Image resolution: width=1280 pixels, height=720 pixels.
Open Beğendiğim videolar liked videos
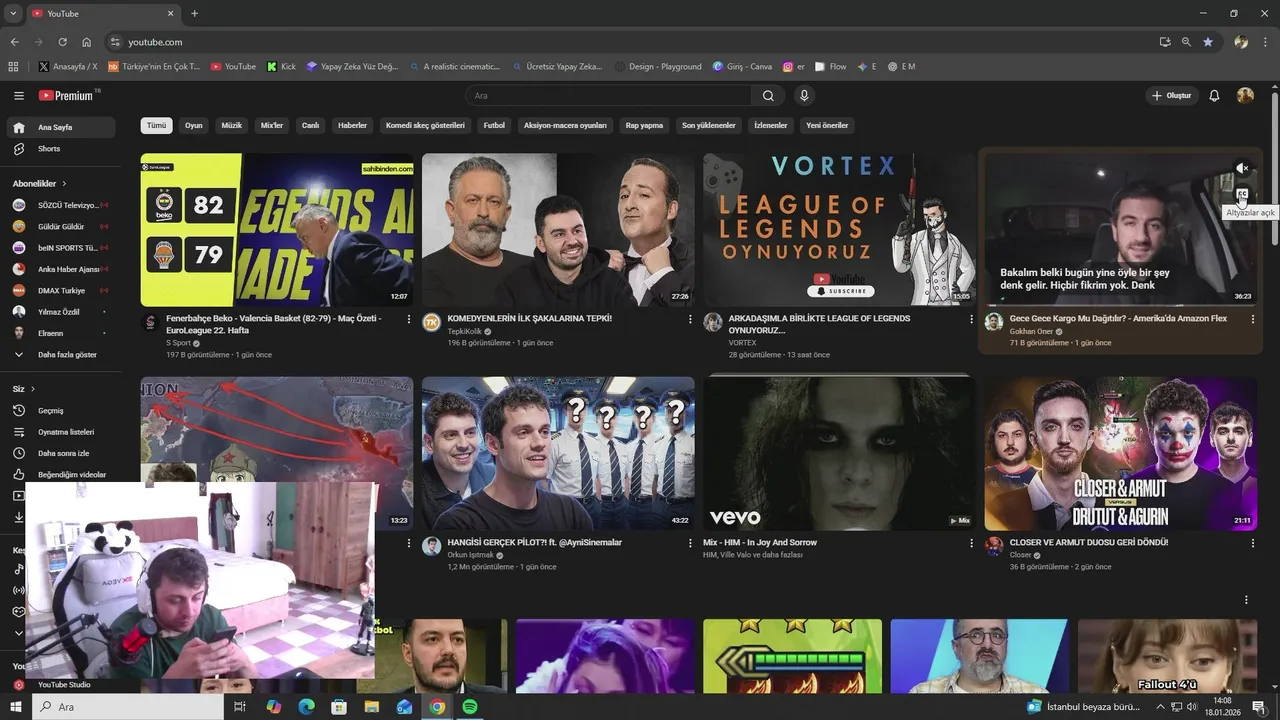[71, 475]
